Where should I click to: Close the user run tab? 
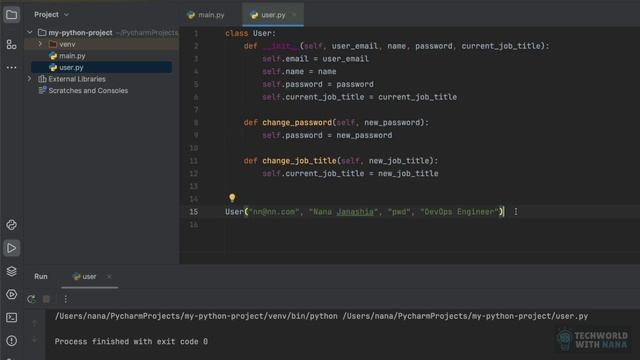click(109, 277)
